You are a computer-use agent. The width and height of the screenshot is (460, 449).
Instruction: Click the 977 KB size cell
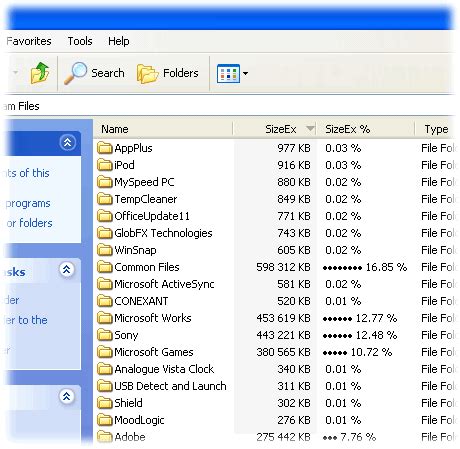tap(294, 148)
